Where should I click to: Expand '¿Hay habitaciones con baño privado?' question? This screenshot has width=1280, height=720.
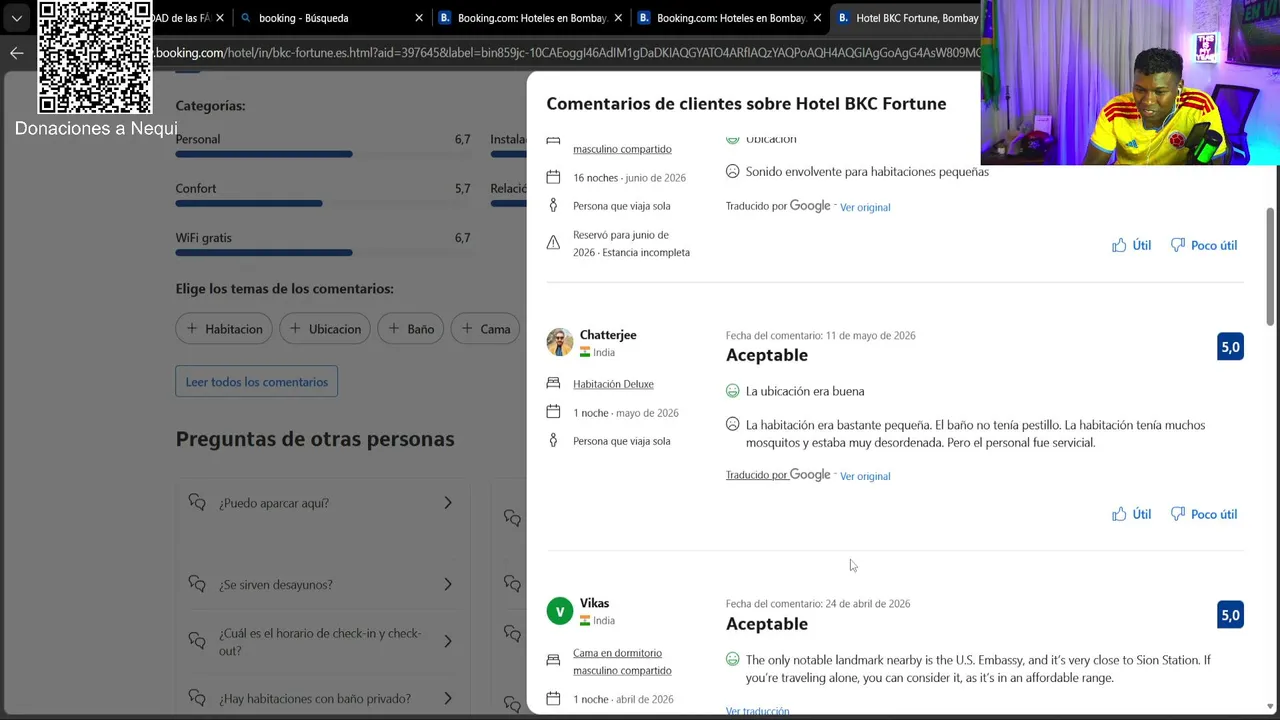[322, 699]
